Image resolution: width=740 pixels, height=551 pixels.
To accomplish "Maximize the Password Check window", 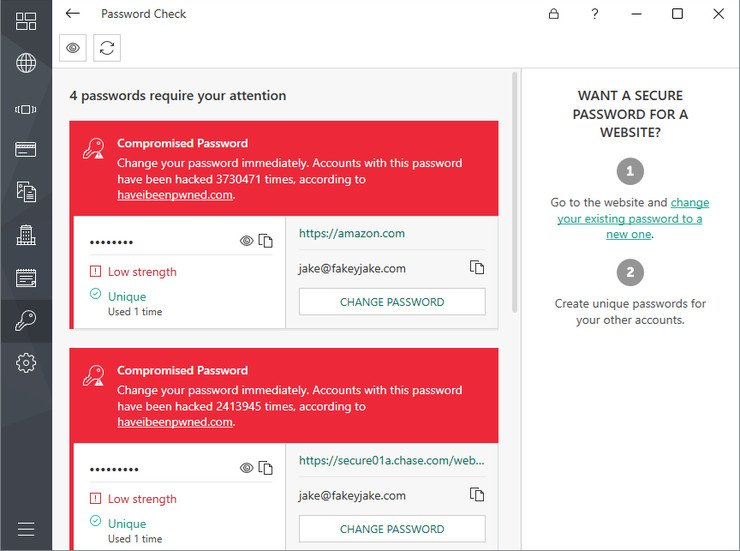I will [677, 14].
